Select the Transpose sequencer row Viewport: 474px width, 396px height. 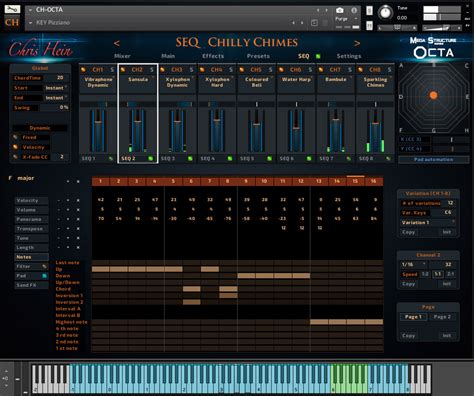coord(31,229)
